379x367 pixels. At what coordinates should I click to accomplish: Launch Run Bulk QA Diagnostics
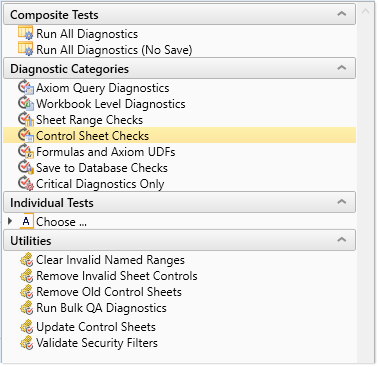pyautogui.click(x=101, y=308)
